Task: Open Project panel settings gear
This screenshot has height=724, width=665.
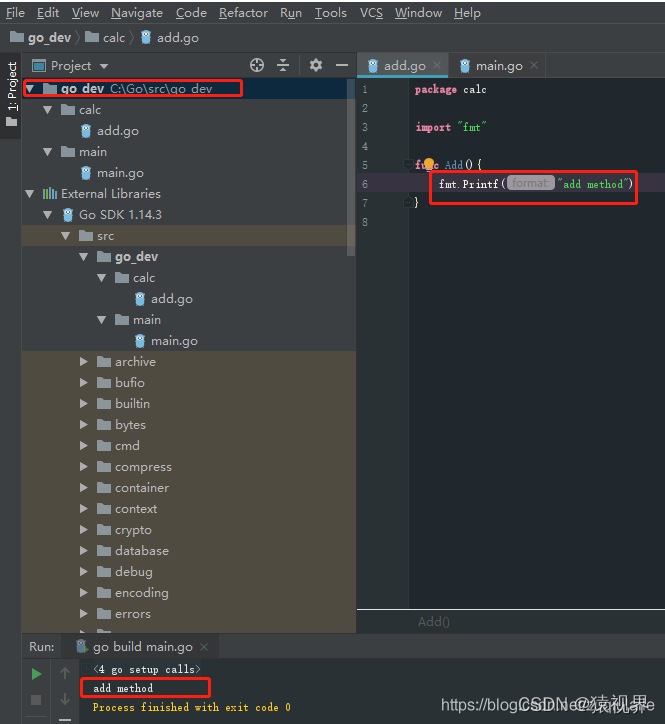Action: 316,65
